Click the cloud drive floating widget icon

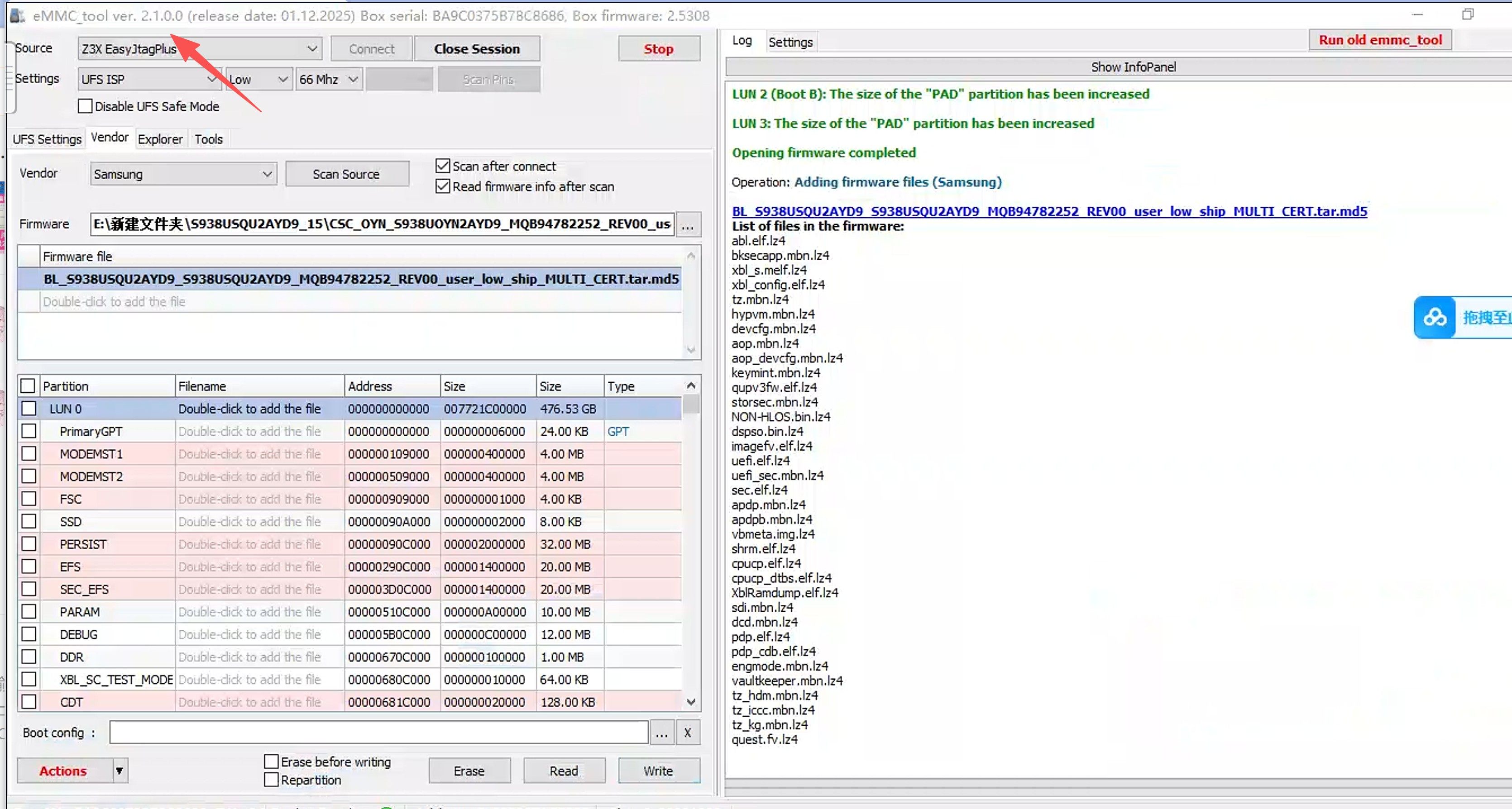click(1435, 317)
